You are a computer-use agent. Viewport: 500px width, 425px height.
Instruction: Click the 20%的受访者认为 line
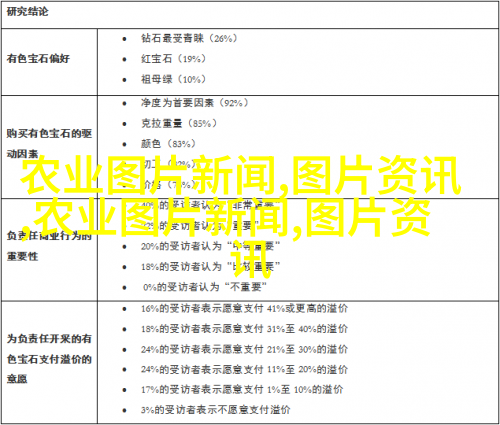[x=210, y=246]
